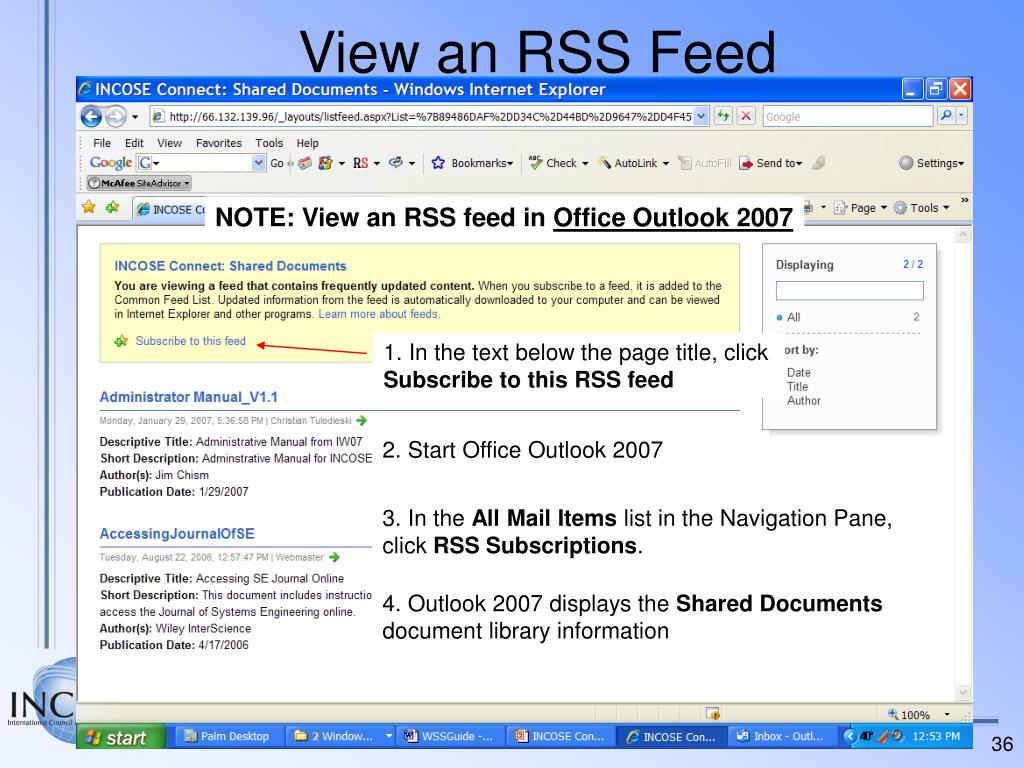Click the spell Check toolbar button
1024x768 pixels.
(559, 163)
